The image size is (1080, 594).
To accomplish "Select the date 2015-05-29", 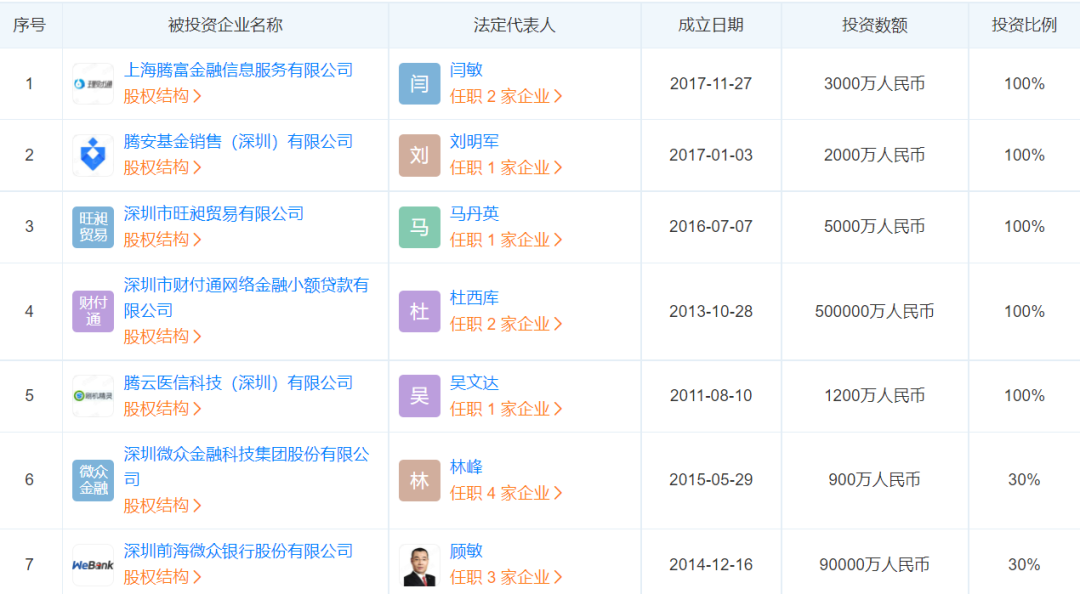I will [x=711, y=480].
